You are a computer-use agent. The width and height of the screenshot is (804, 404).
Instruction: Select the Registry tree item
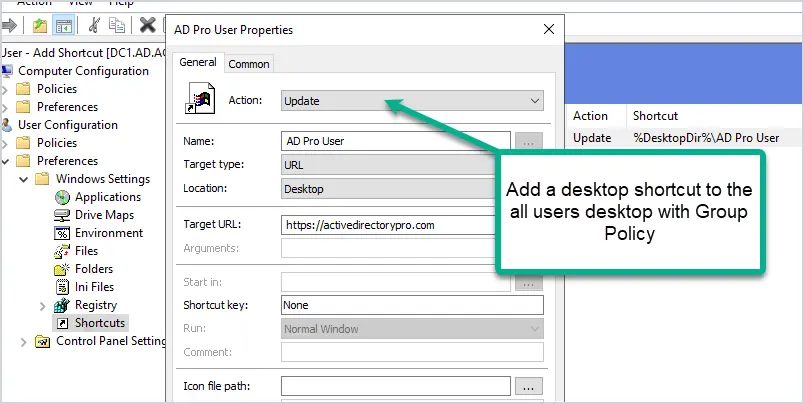(x=96, y=305)
